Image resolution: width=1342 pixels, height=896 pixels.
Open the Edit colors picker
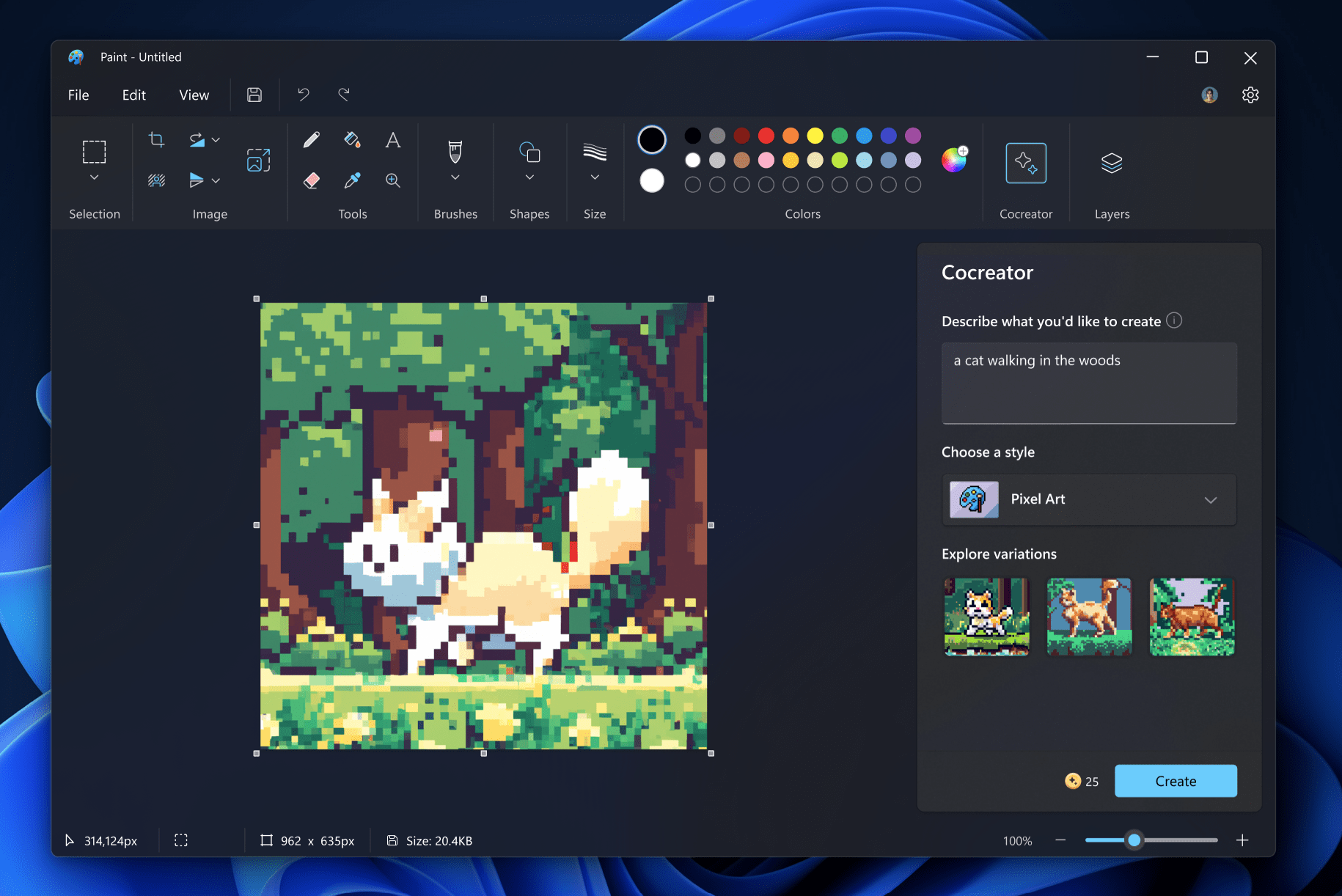[953, 159]
